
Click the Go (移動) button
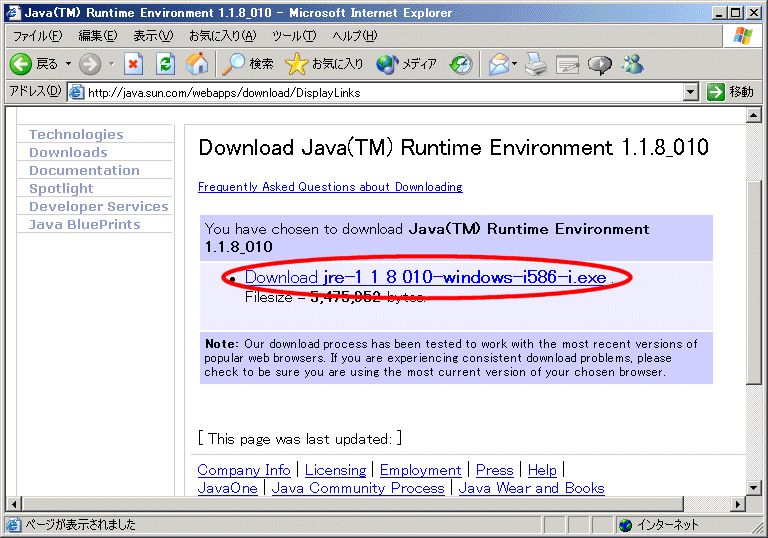(x=730, y=92)
